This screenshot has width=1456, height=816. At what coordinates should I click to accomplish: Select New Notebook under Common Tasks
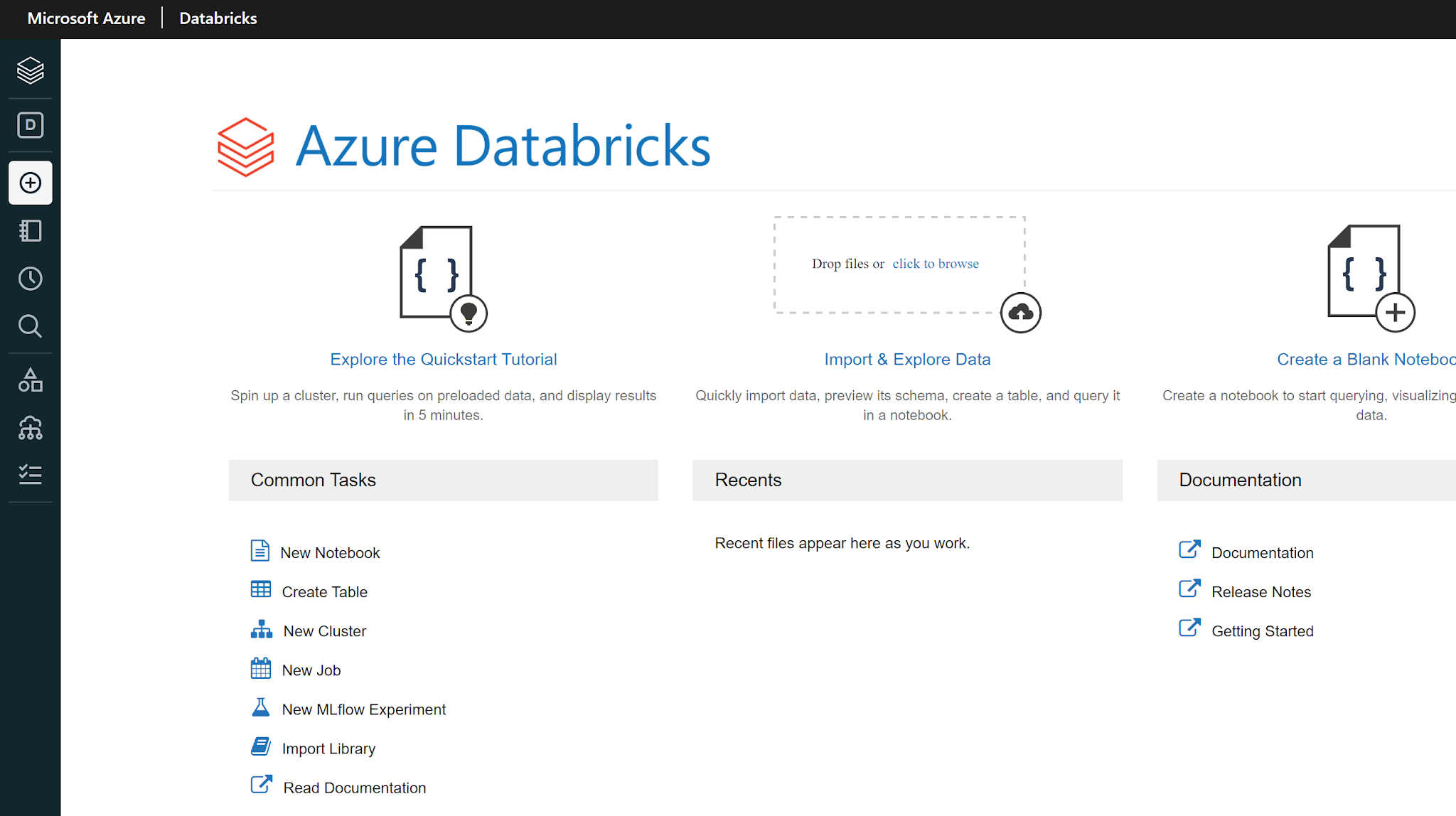(330, 553)
